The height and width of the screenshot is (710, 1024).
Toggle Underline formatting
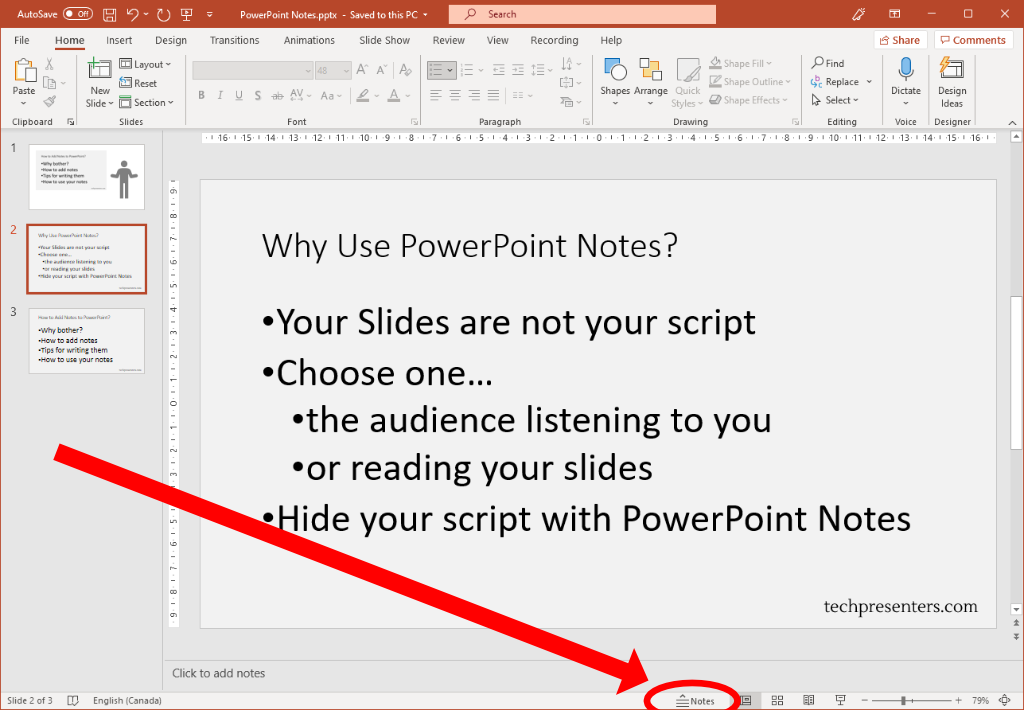click(239, 95)
